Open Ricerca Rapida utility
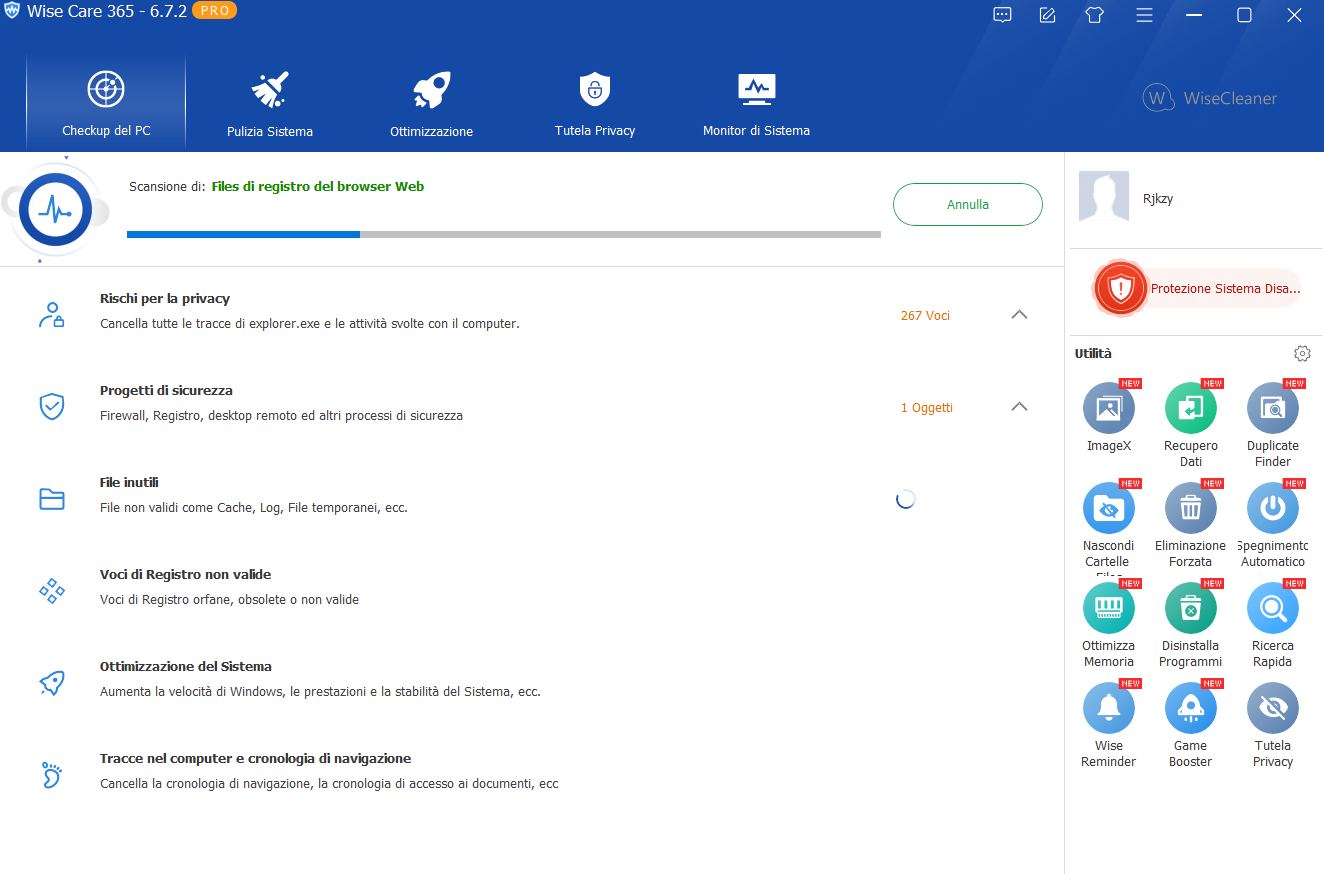Viewport: 1324px width, 874px height. click(x=1273, y=608)
